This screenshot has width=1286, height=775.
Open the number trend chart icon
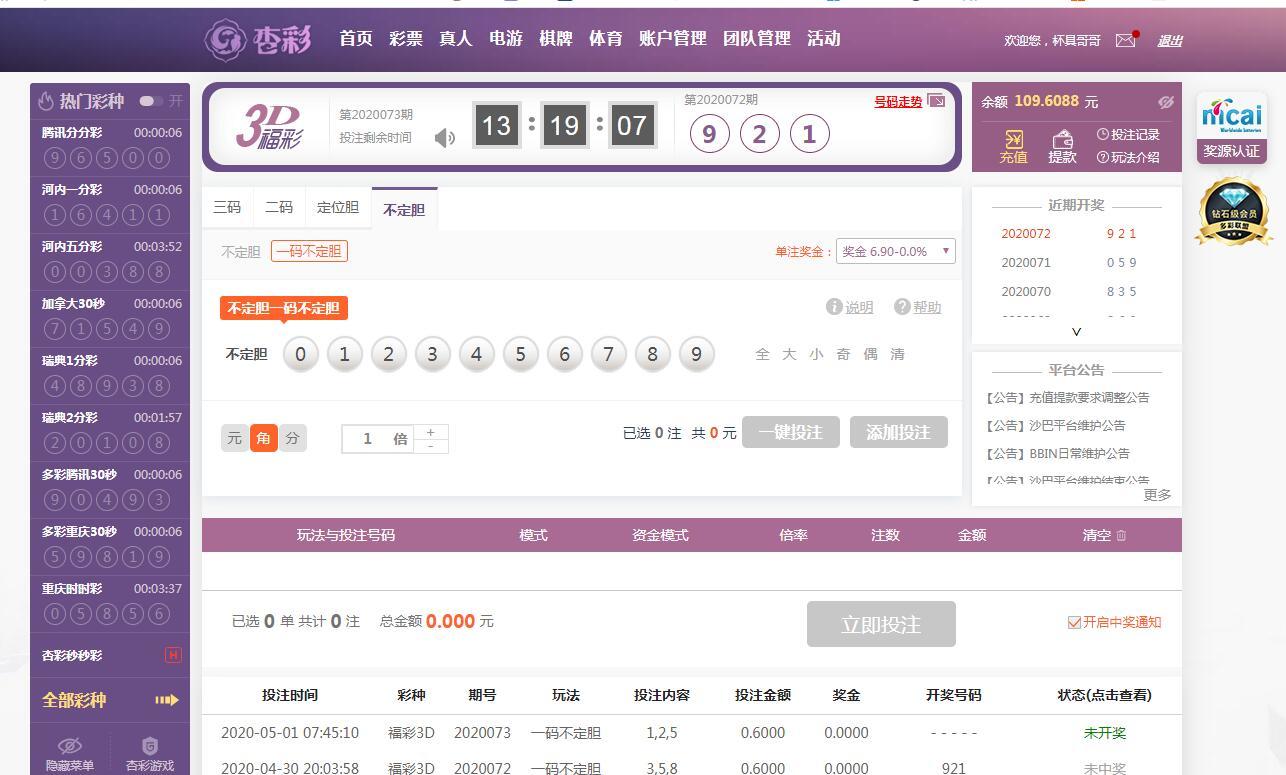click(x=936, y=101)
